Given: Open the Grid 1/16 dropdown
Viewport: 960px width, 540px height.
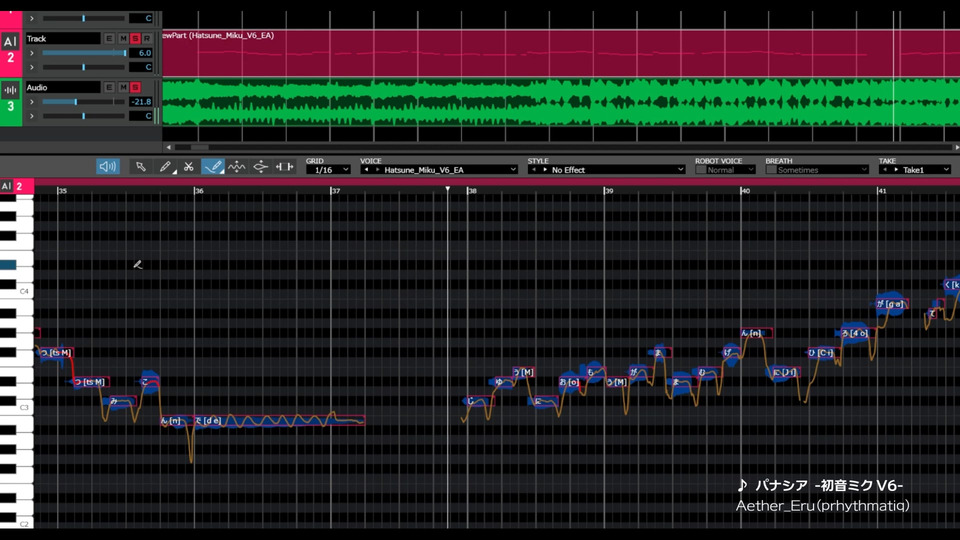Looking at the screenshot, I should 327,170.
